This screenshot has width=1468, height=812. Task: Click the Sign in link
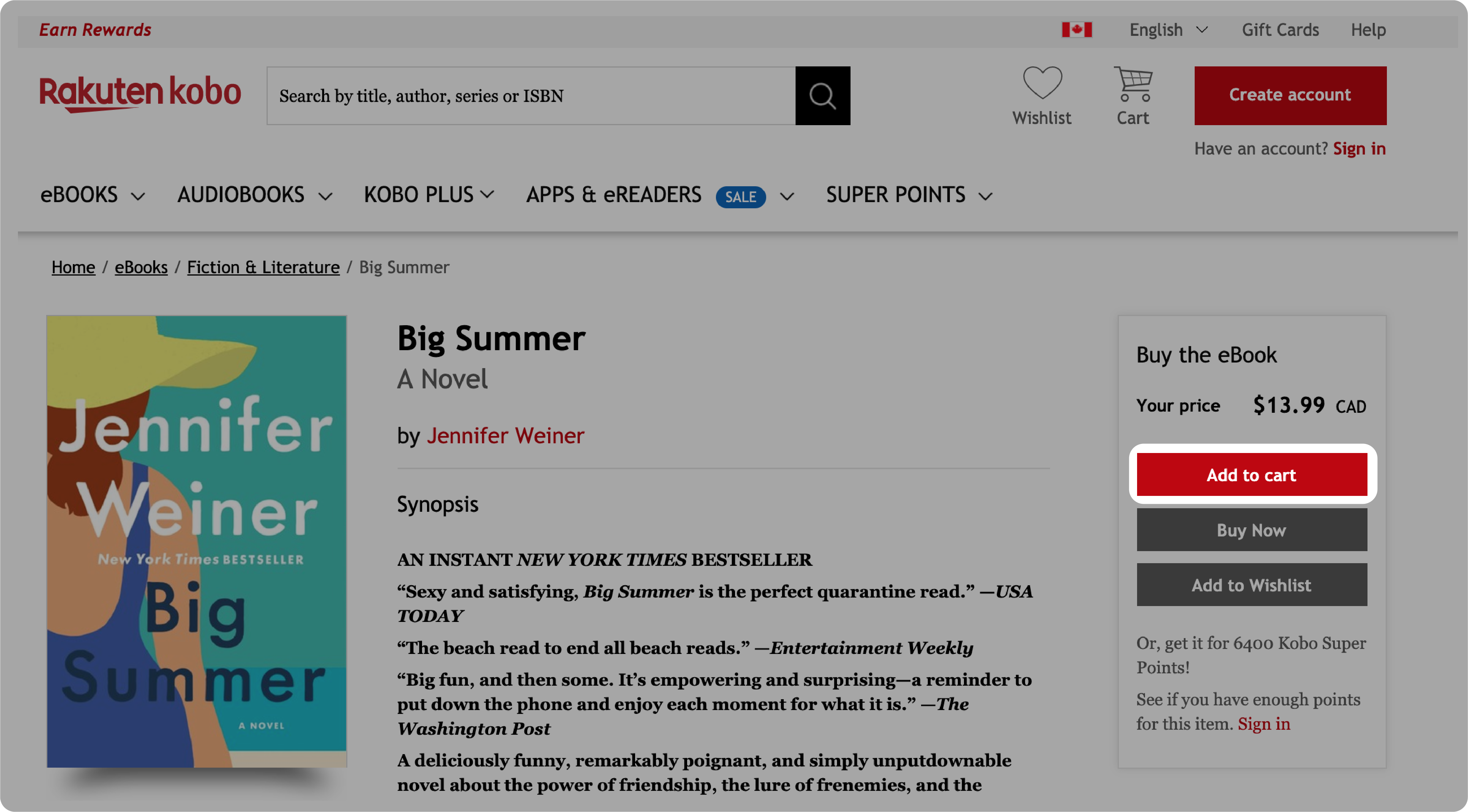point(1362,148)
